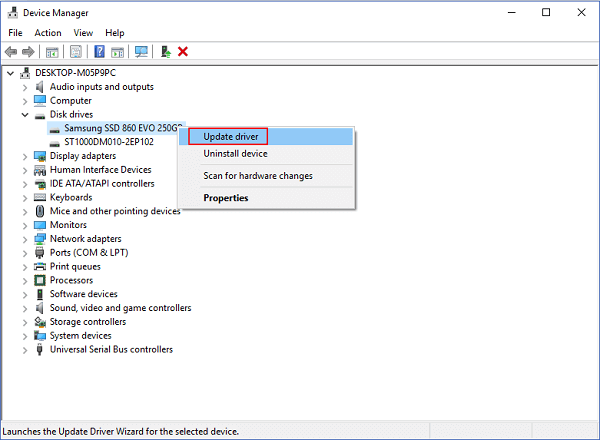Click the Storage controllers icon
Viewport: 600px width, 440px height.
click(40, 322)
